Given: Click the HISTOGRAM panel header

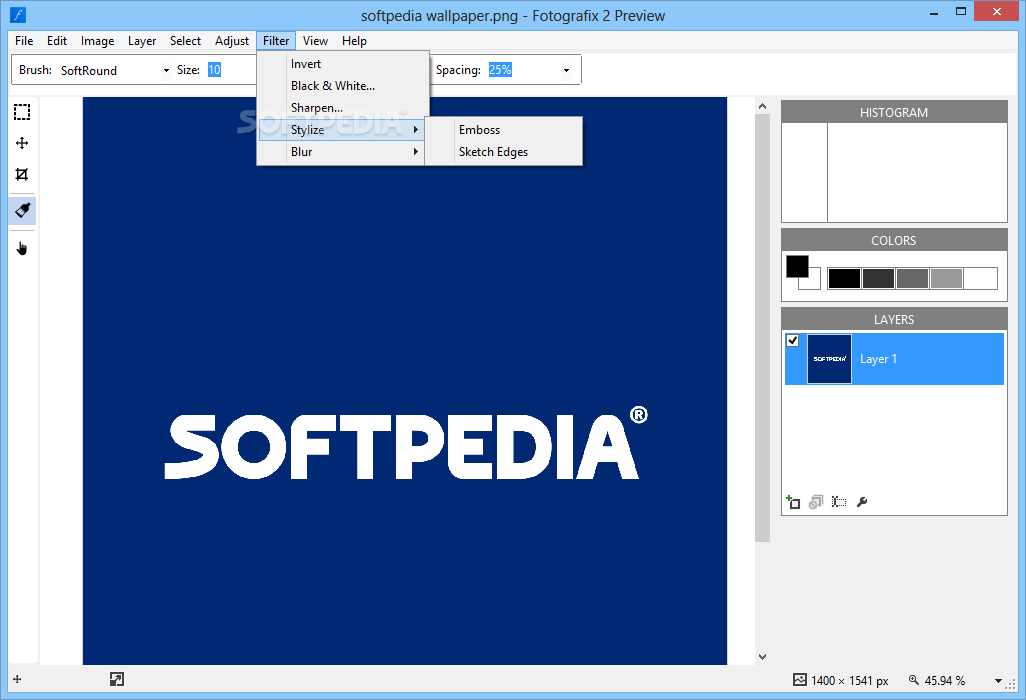Looking at the screenshot, I should [x=894, y=113].
